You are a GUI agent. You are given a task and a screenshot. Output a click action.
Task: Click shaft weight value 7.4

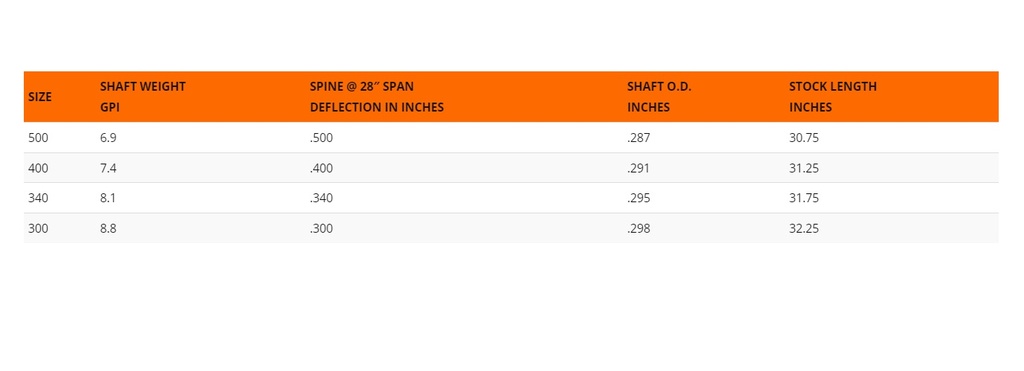click(108, 168)
